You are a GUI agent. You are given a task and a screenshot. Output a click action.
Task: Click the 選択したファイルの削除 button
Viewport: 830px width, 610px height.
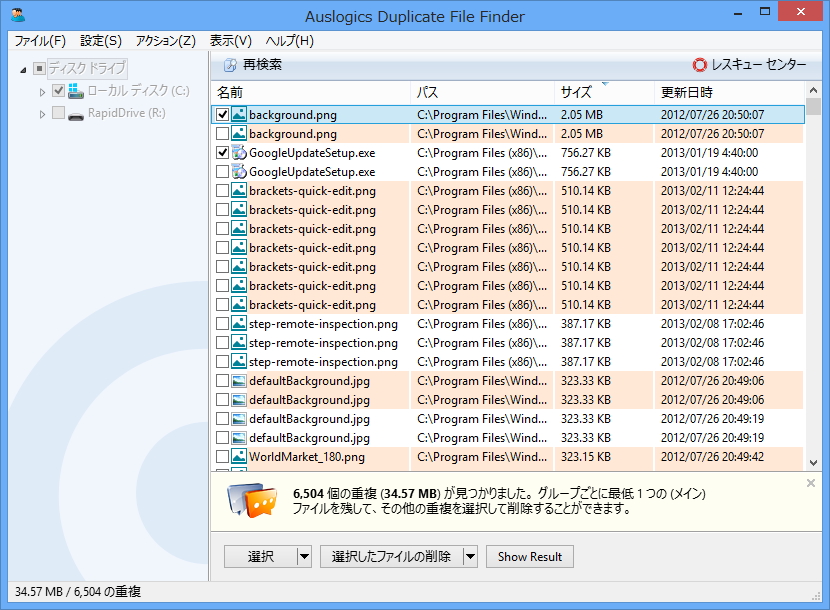coord(392,557)
